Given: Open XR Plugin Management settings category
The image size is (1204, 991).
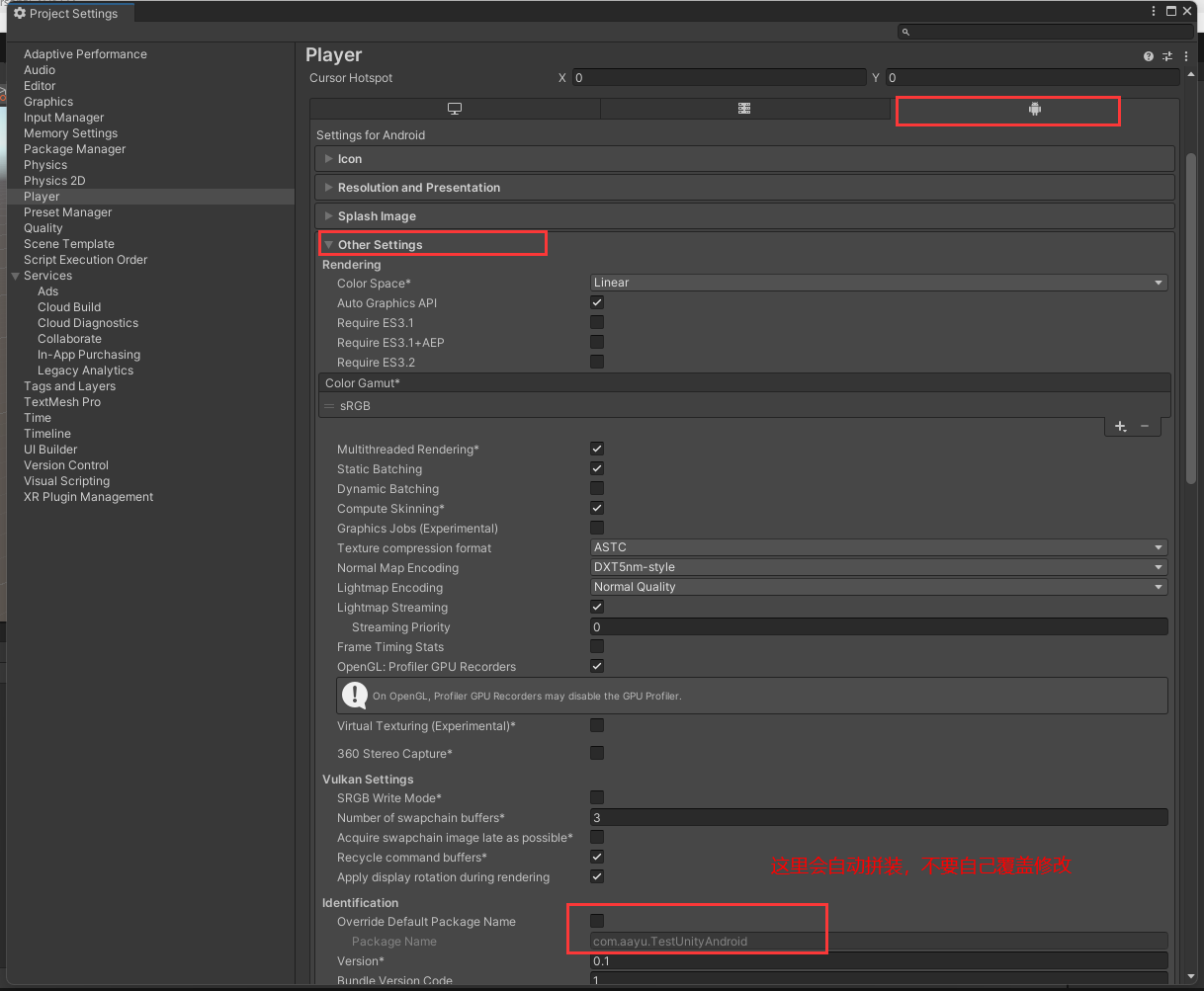Looking at the screenshot, I should [88, 497].
